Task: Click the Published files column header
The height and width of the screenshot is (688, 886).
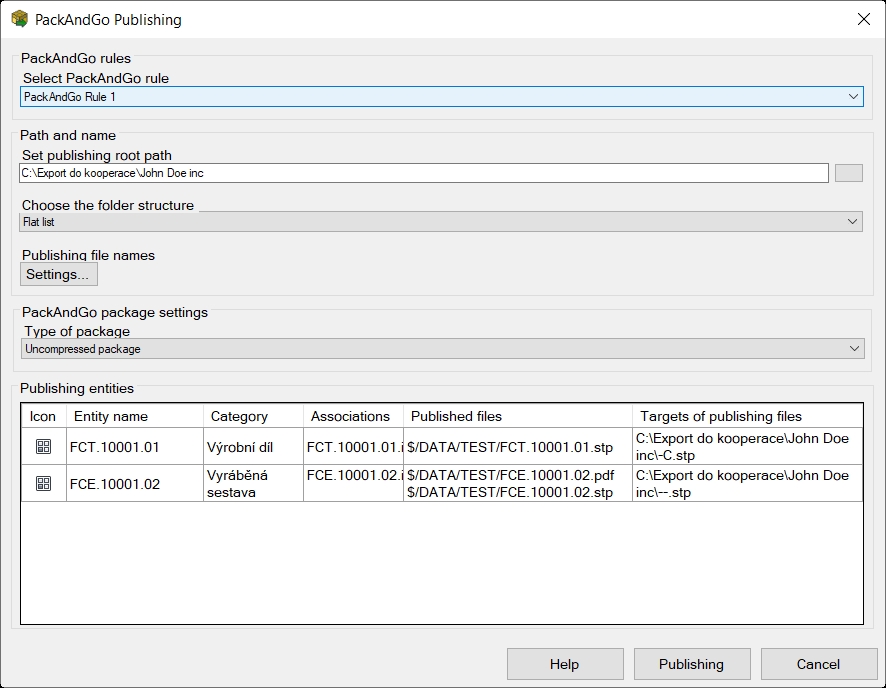Action: [x=517, y=416]
